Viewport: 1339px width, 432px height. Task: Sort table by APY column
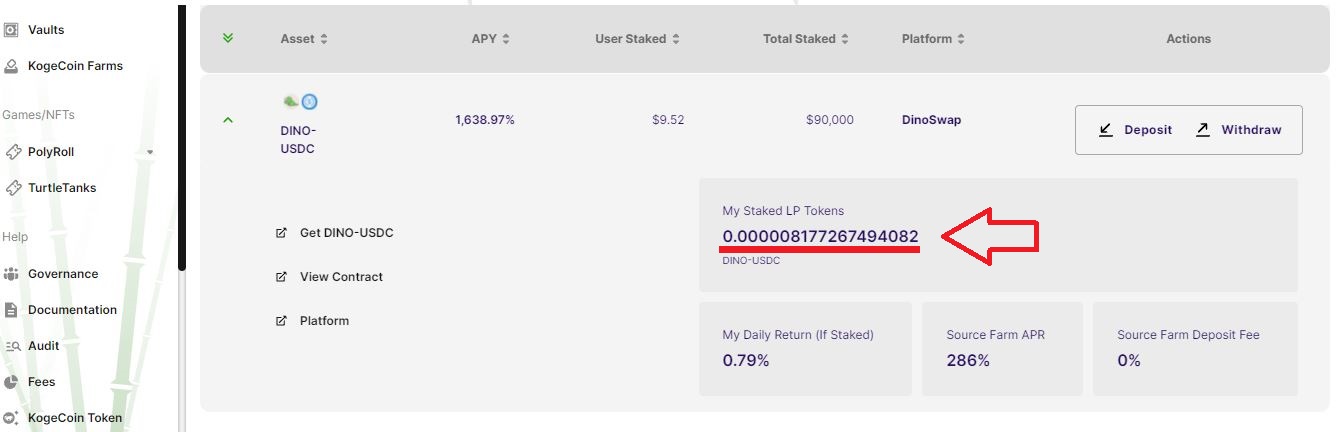click(491, 39)
